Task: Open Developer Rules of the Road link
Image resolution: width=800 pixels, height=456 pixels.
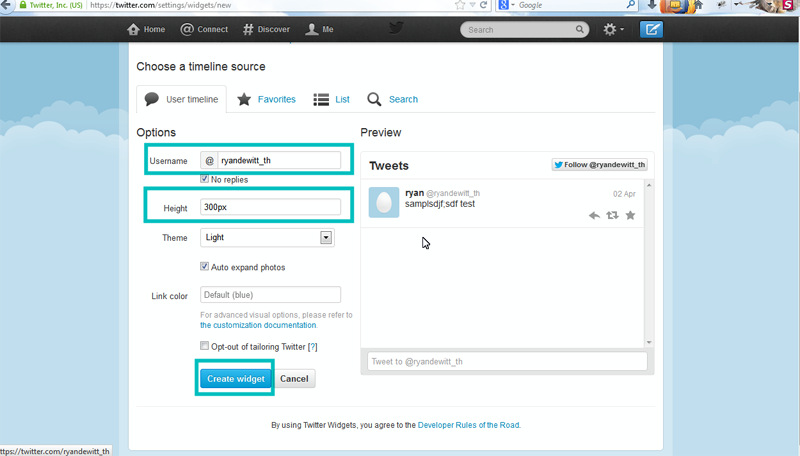Action: (468, 425)
